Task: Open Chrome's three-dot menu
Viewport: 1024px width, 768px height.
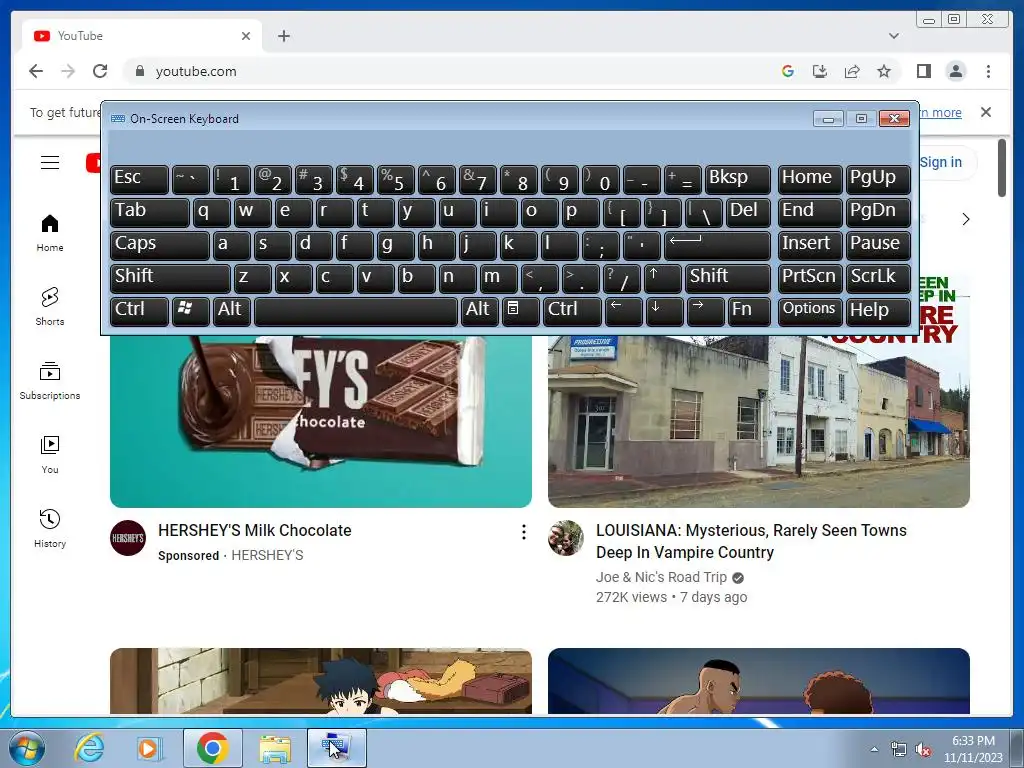Action: tap(988, 71)
